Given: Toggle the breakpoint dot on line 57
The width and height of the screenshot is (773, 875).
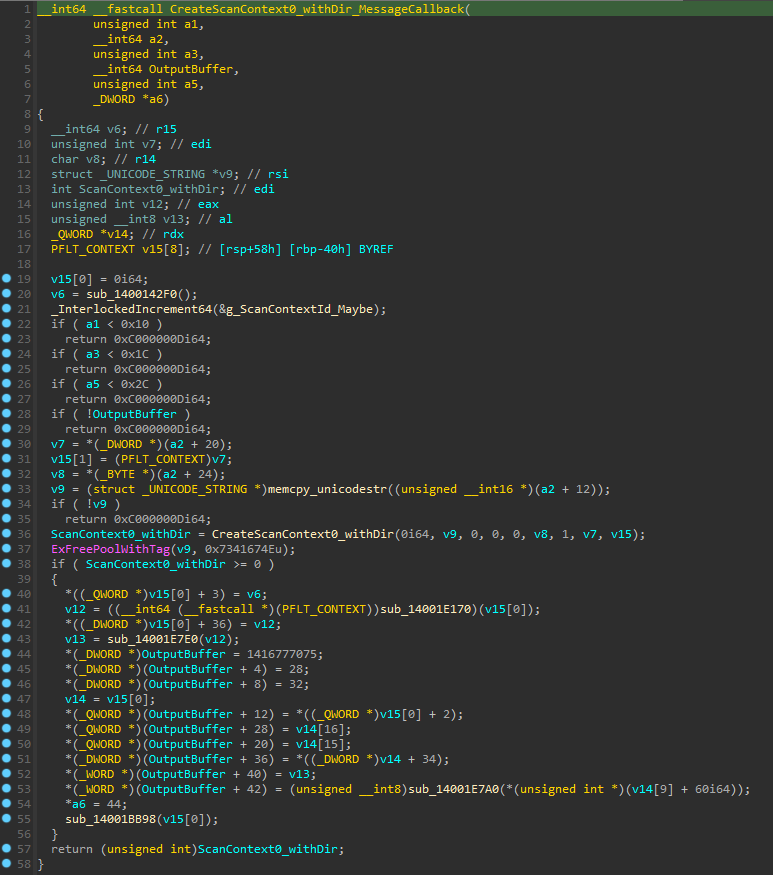Looking at the screenshot, I should (x=7, y=848).
